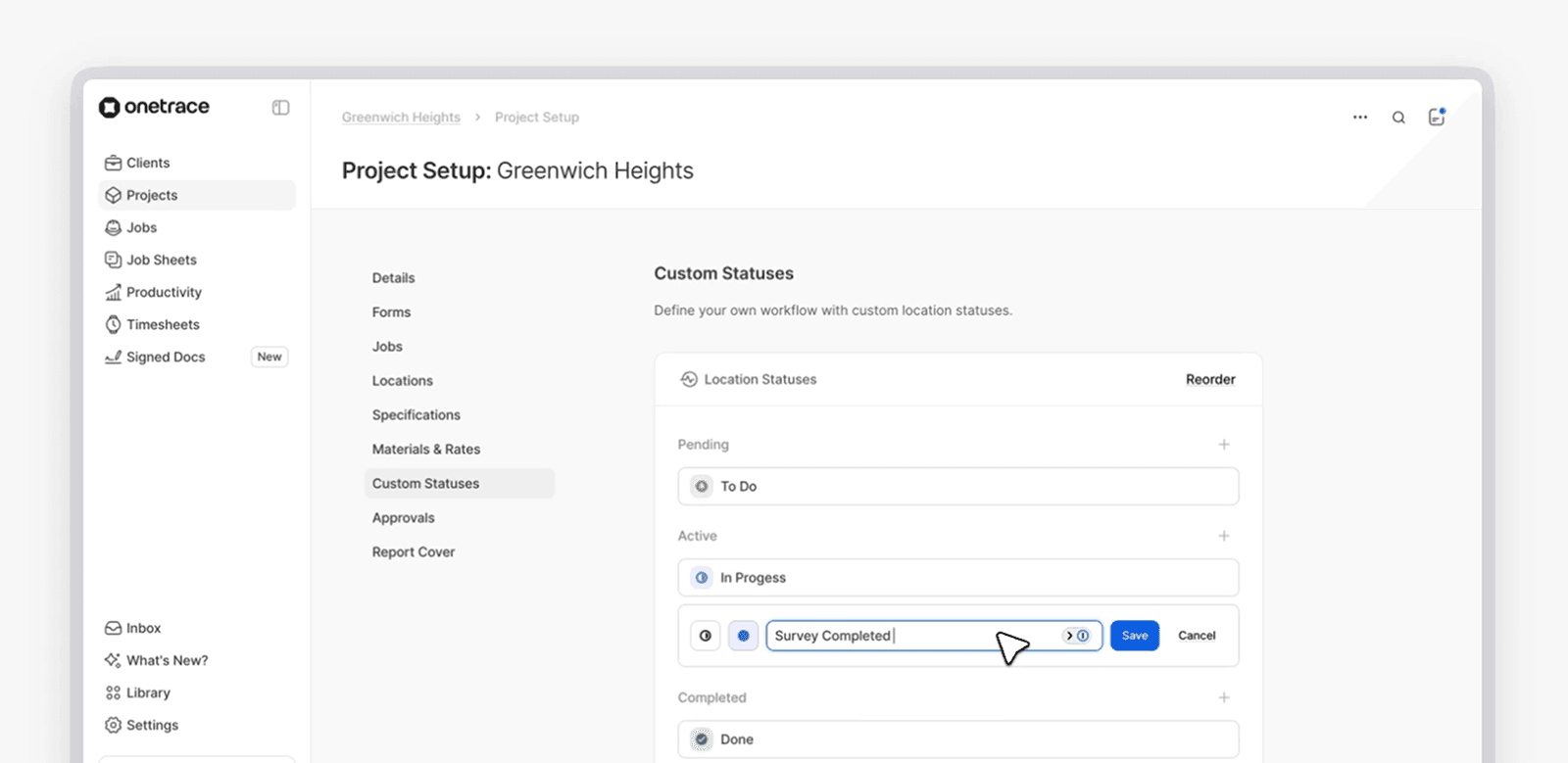
Task: Add a new Completed status
Action: (1224, 697)
